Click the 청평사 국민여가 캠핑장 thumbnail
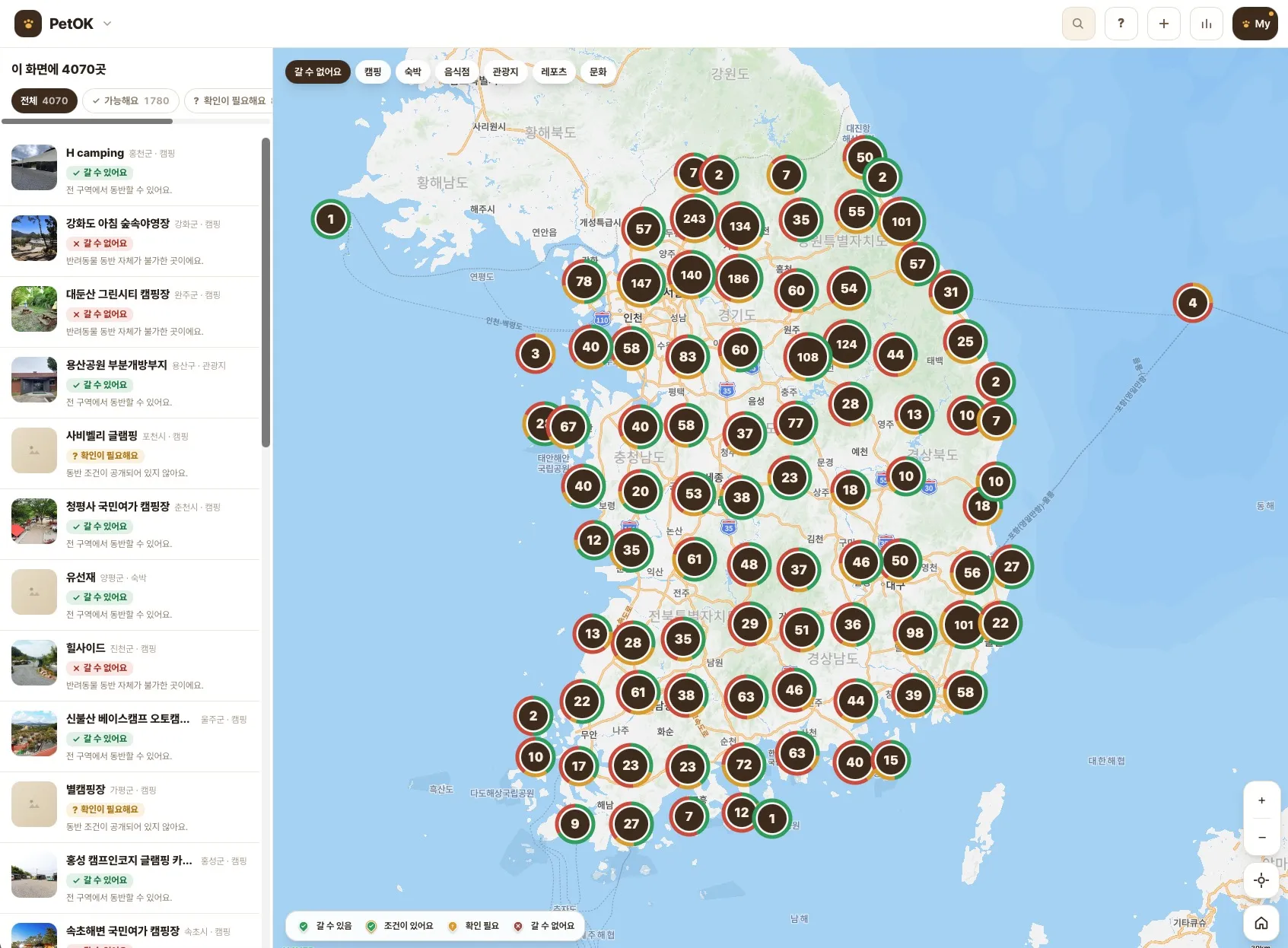 34,521
